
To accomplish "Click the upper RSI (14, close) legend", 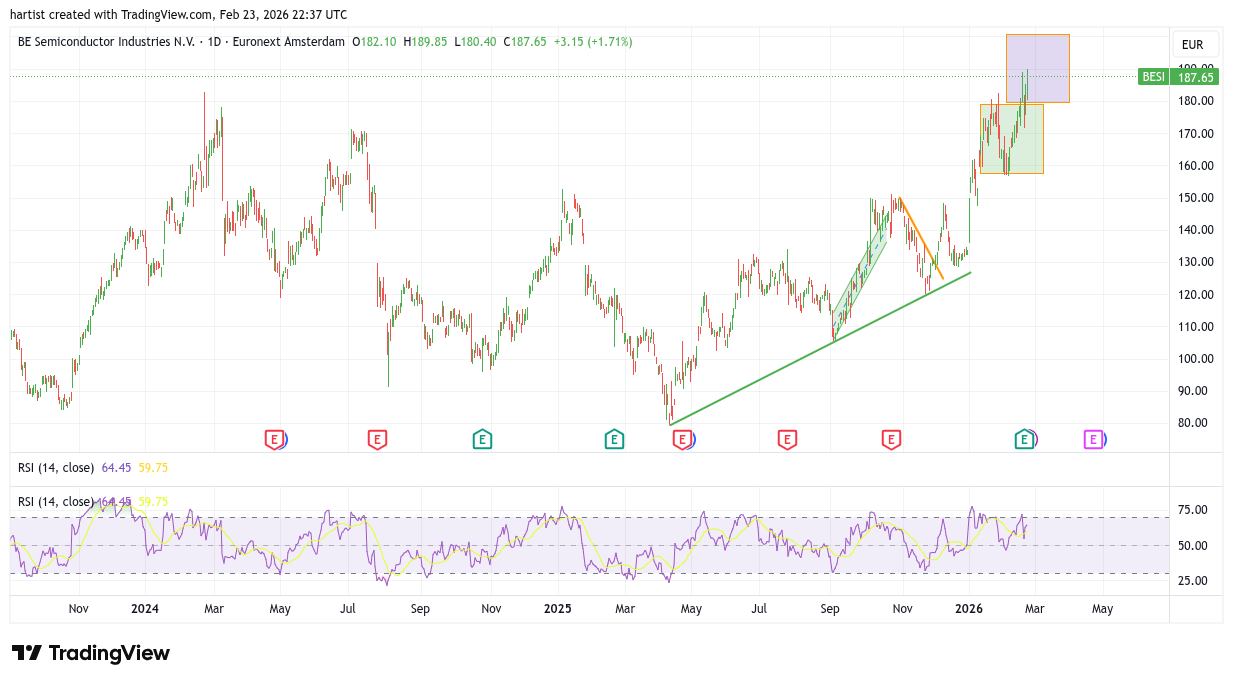I will pyautogui.click(x=56, y=468).
